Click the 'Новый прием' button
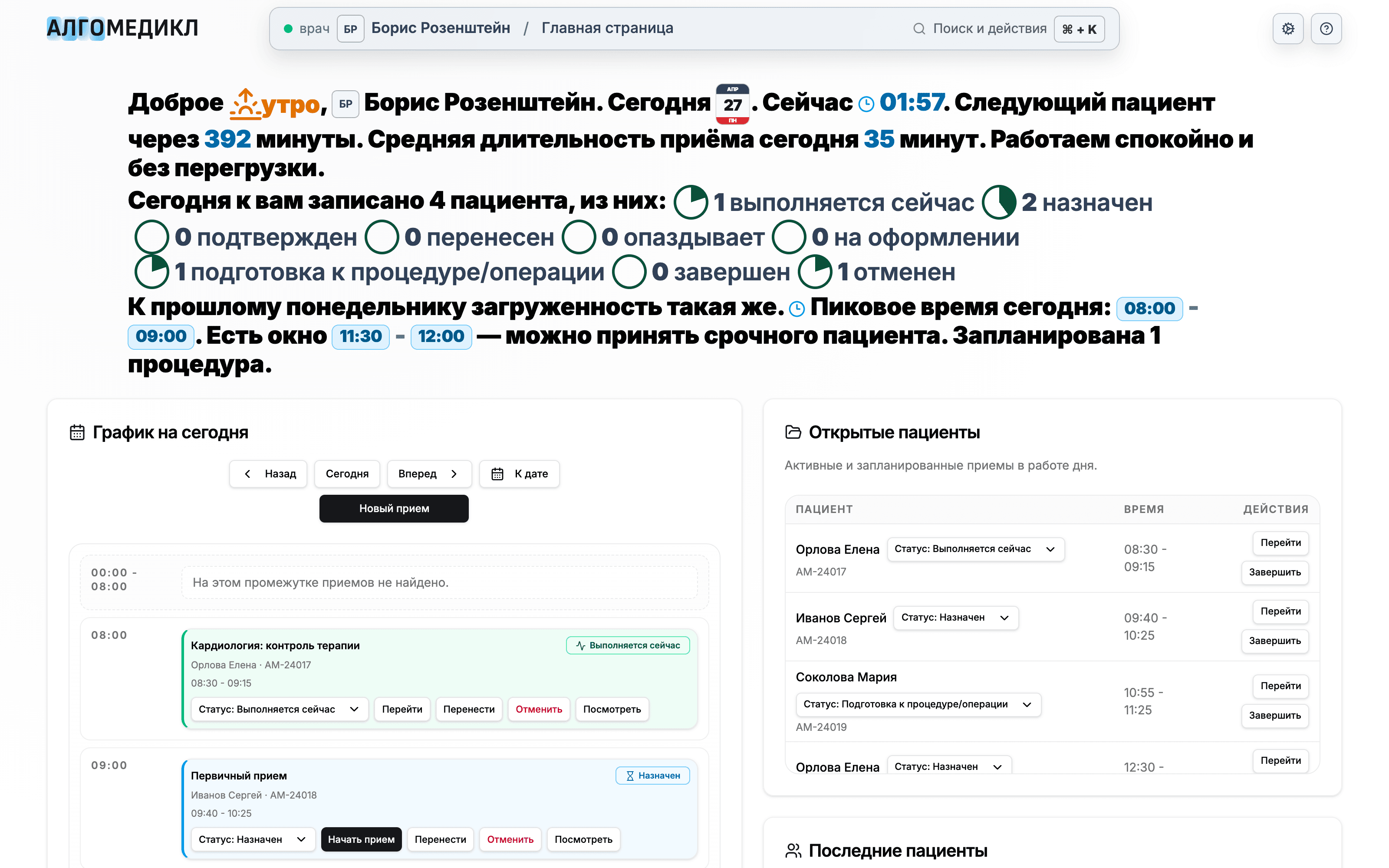Viewport: 1389px width, 868px height. pyautogui.click(x=394, y=508)
